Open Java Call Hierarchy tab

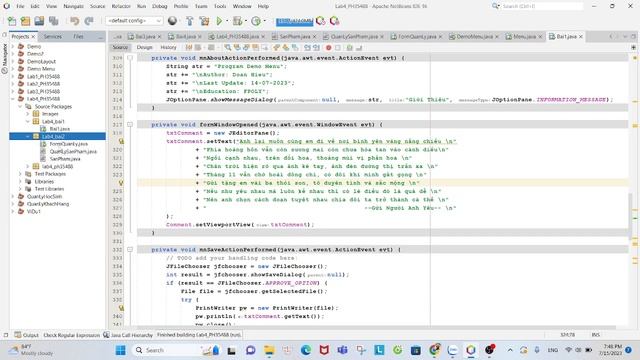click(x=128, y=335)
